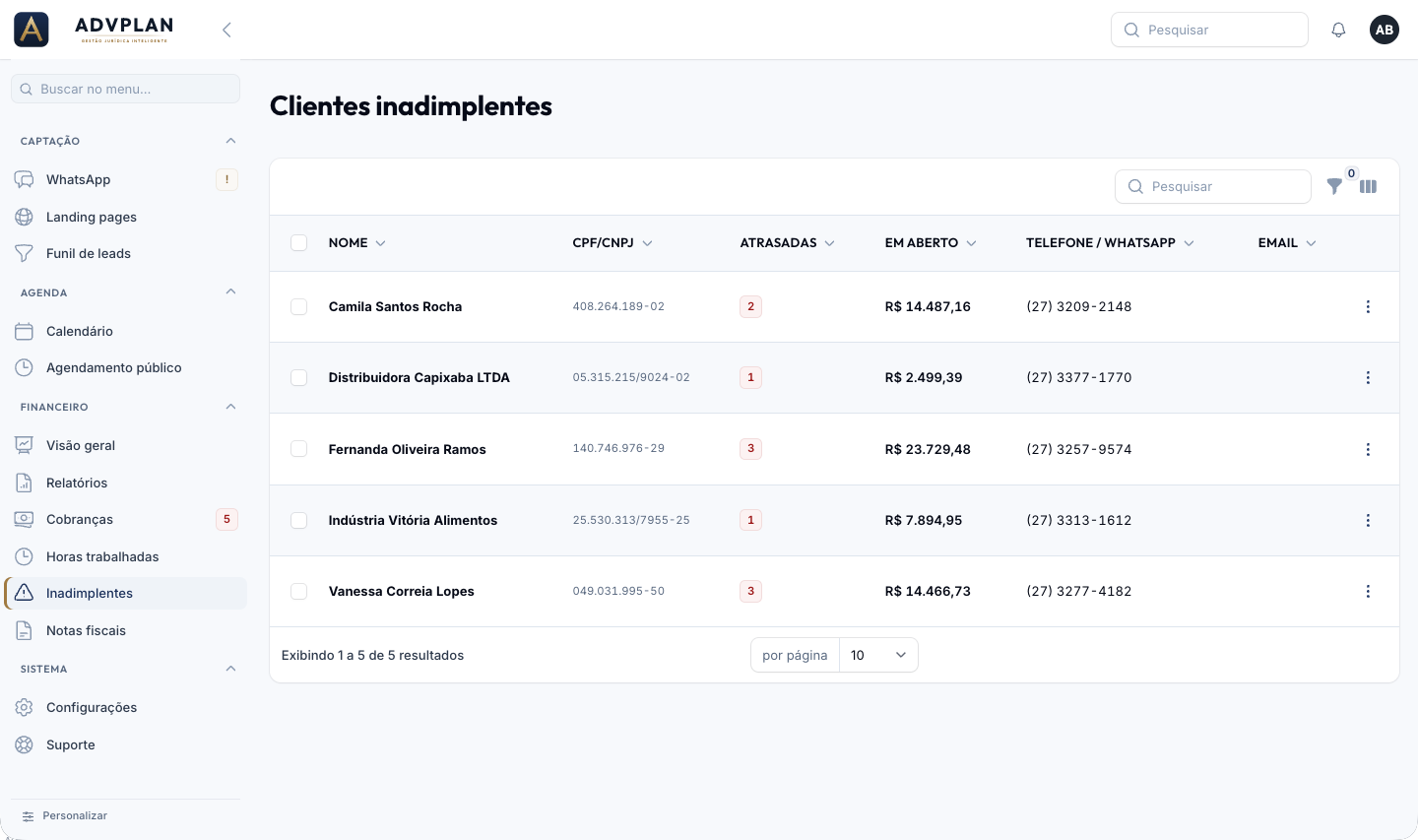The image size is (1418, 840).
Task: Click the AB user avatar
Action: tap(1385, 30)
